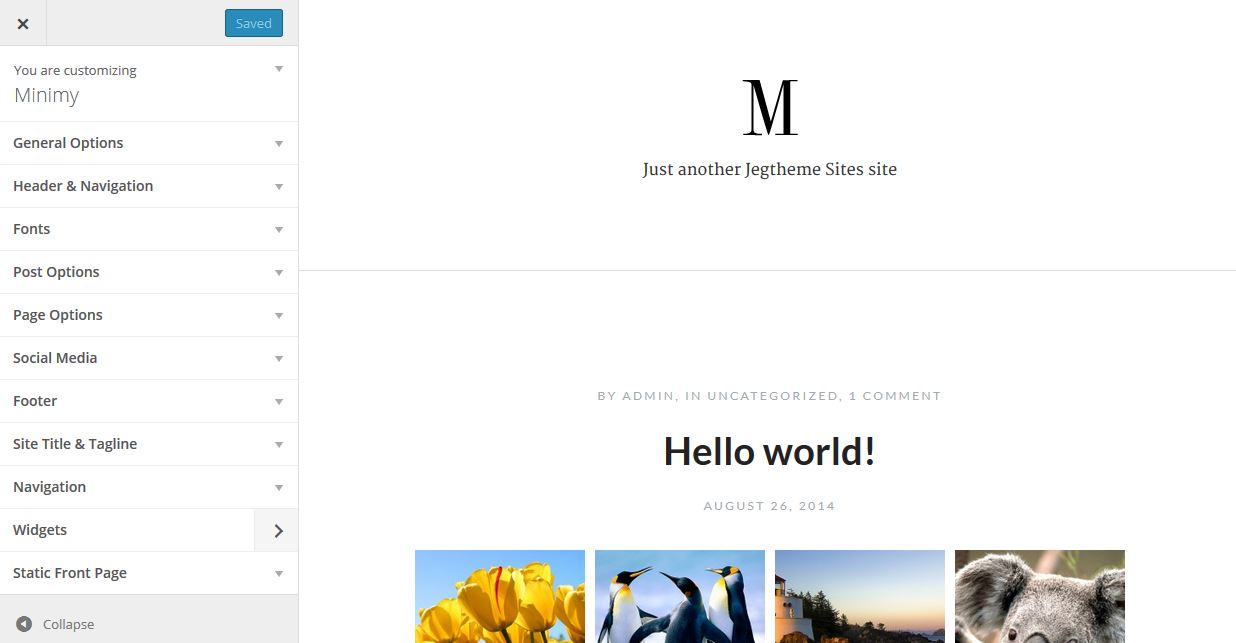Click the Saved button
The height and width of the screenshot is (643, 1236).
pyautogui.click(x=254, y=23)
